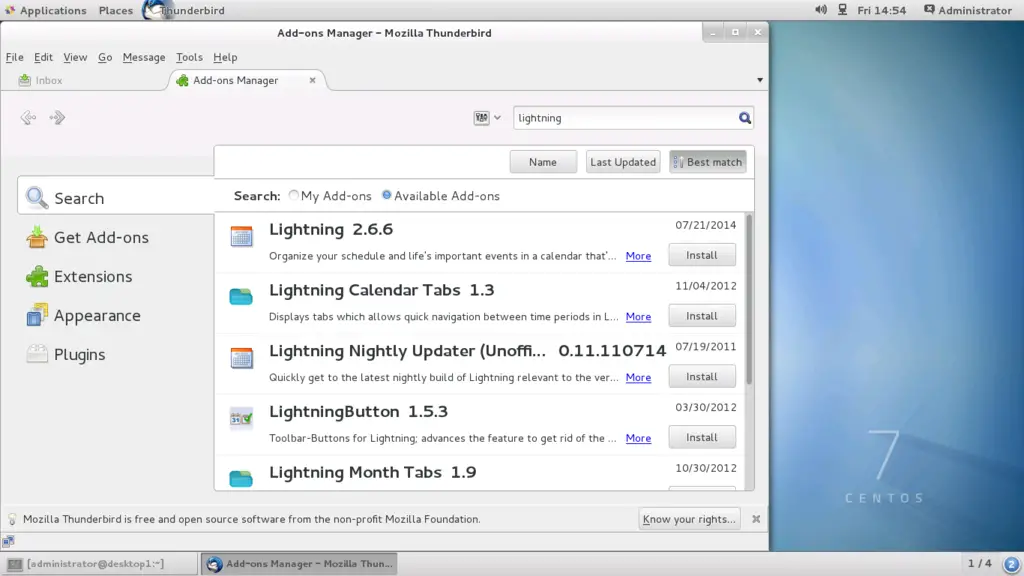The height and width of the screenshot is (576, 1024).
Task: Click the forward navigation arrow icon
Action: (57, 118)
